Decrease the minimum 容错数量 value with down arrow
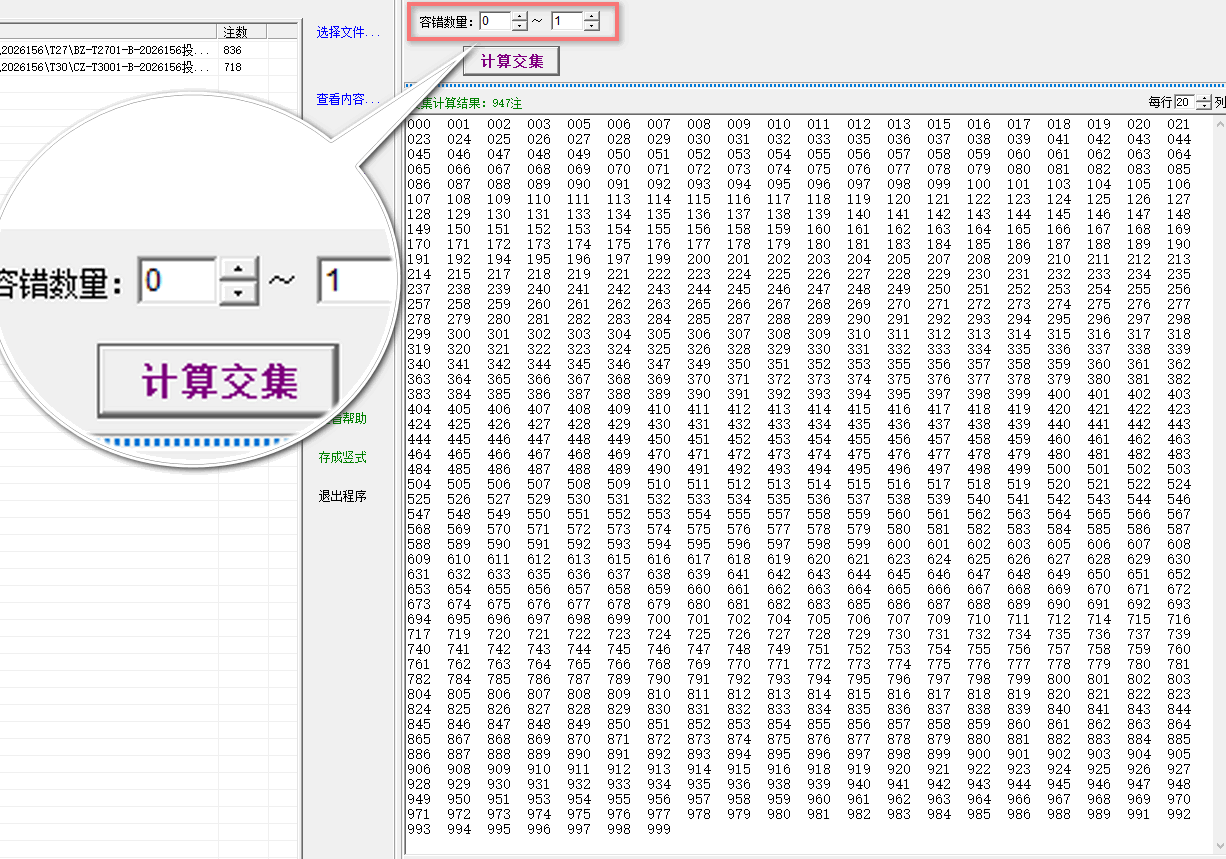 coord(519,25)
